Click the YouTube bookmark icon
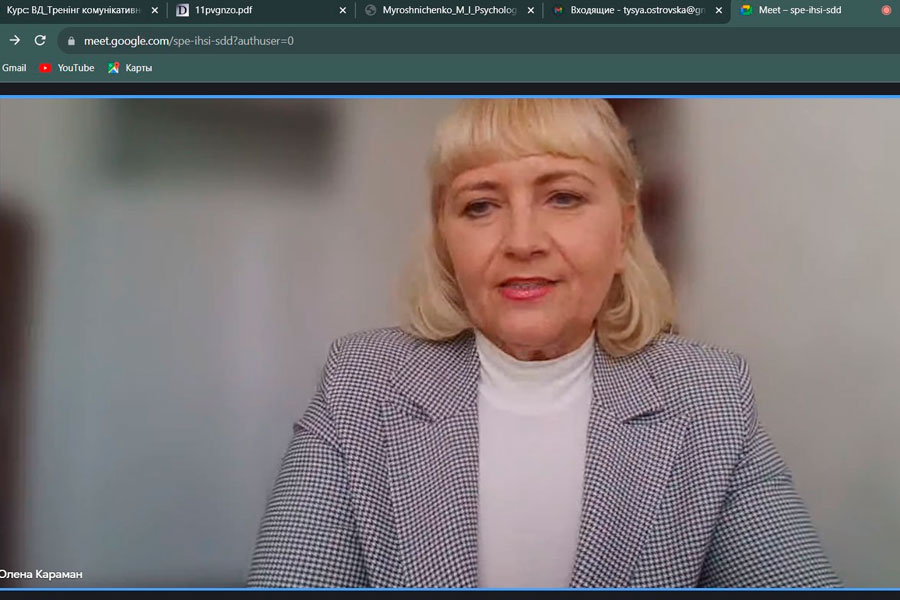This screenshot has width=900, height=600. pyautogui.click(x=45, y=68)
